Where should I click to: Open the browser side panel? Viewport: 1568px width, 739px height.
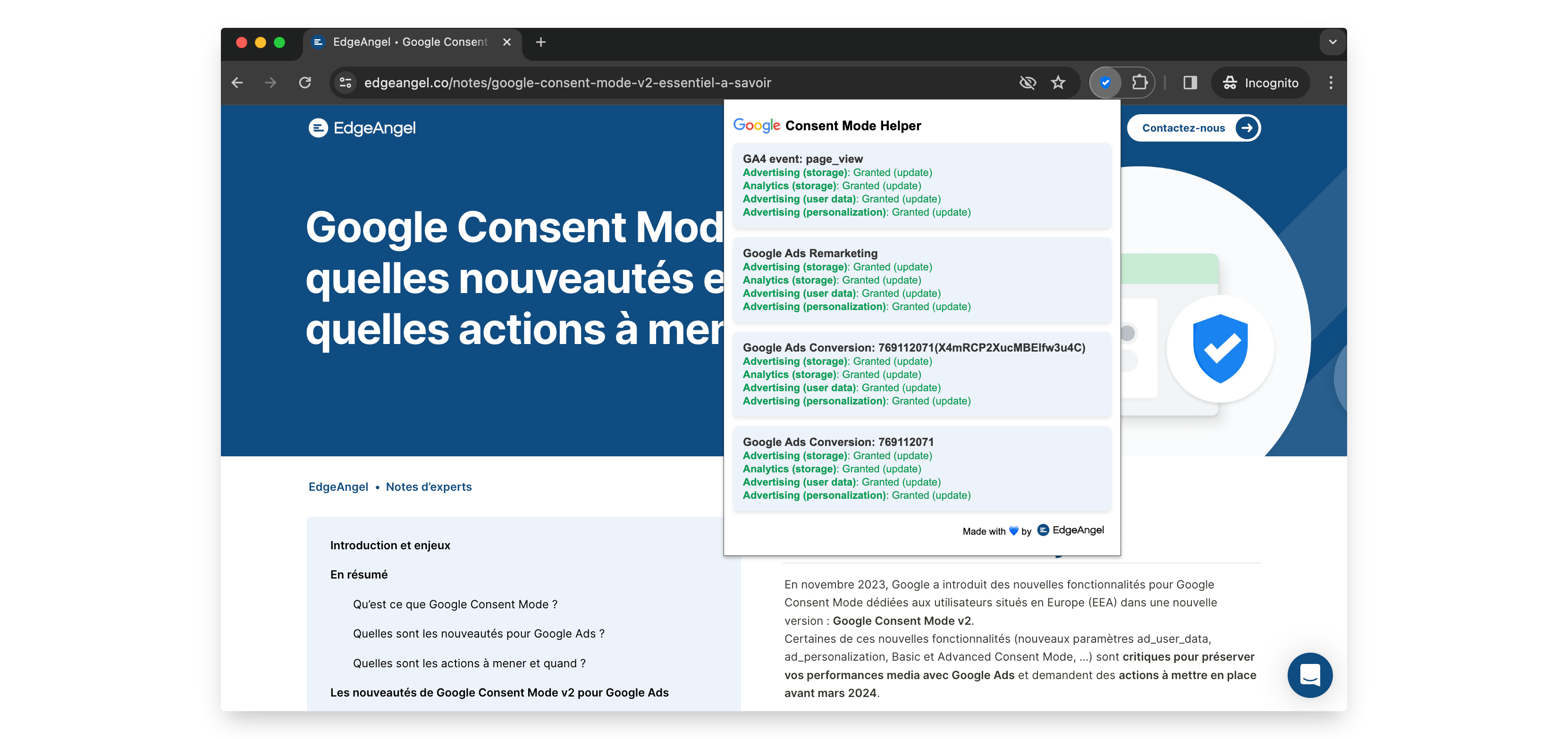(1189, 83)
